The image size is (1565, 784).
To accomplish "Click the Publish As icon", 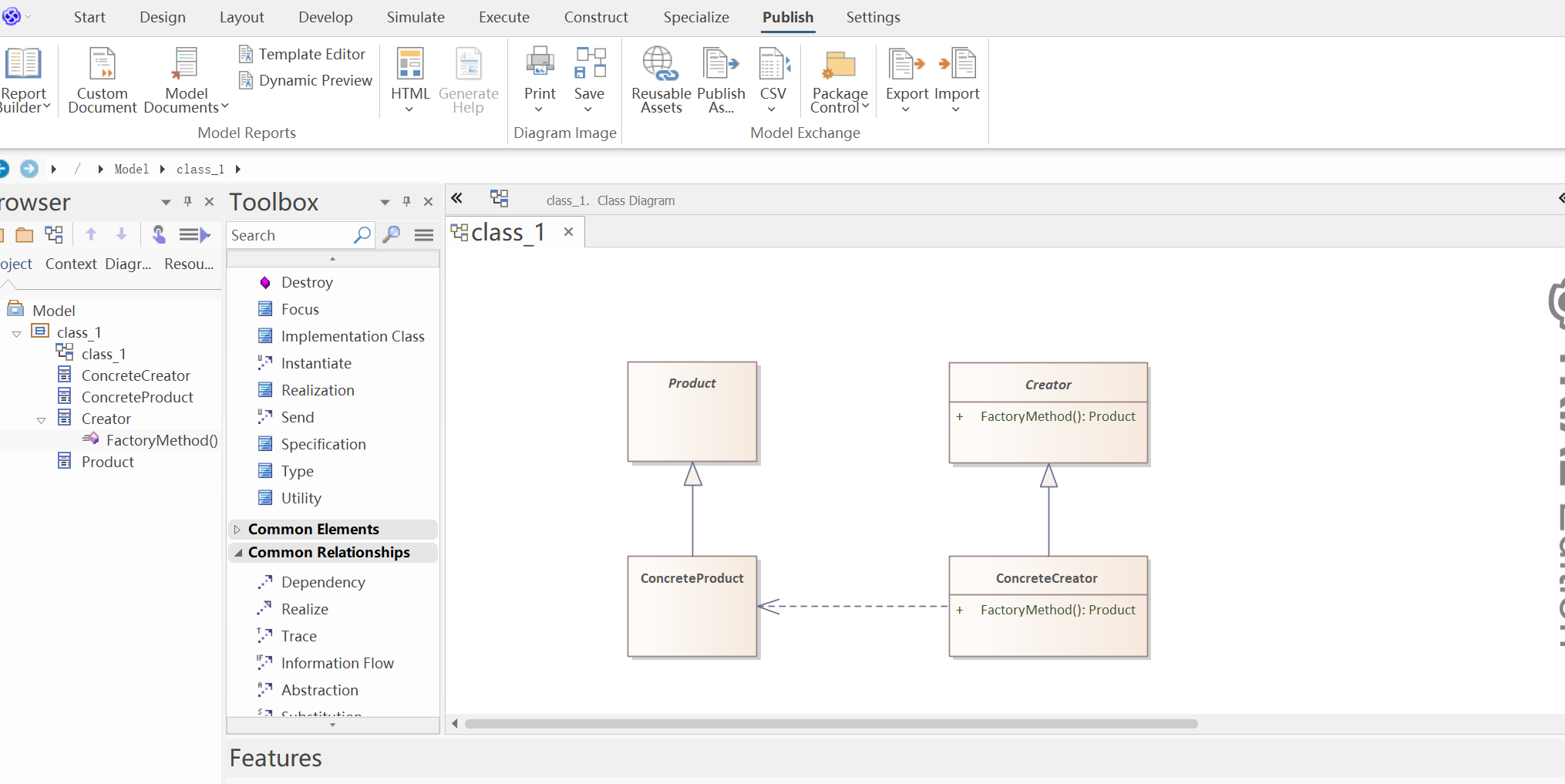I will coord(720,65).
